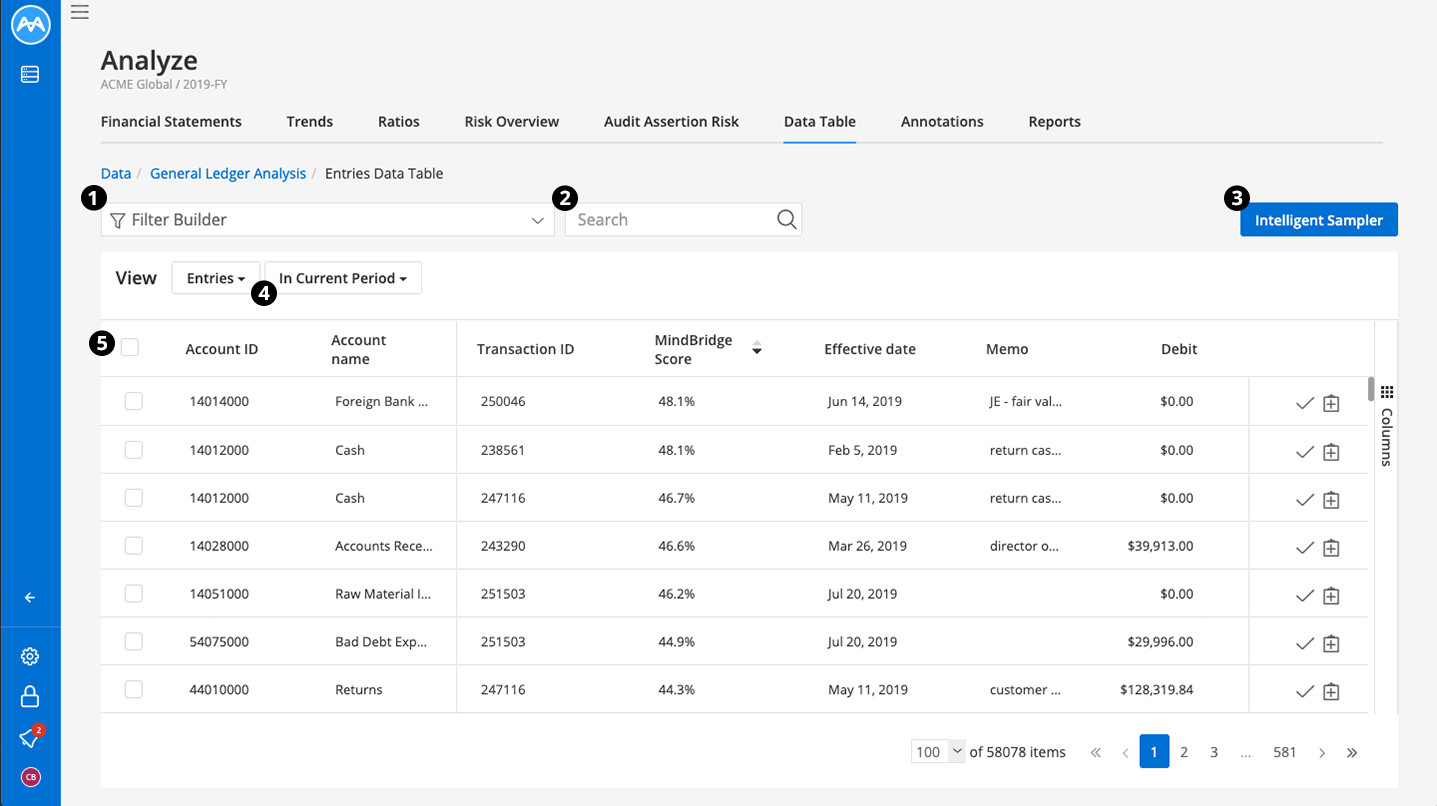Image resolution: width=1437 pixels, height=806 pixels.
Task: Follow the Data breadcrumb link
Action: (116, 173)
